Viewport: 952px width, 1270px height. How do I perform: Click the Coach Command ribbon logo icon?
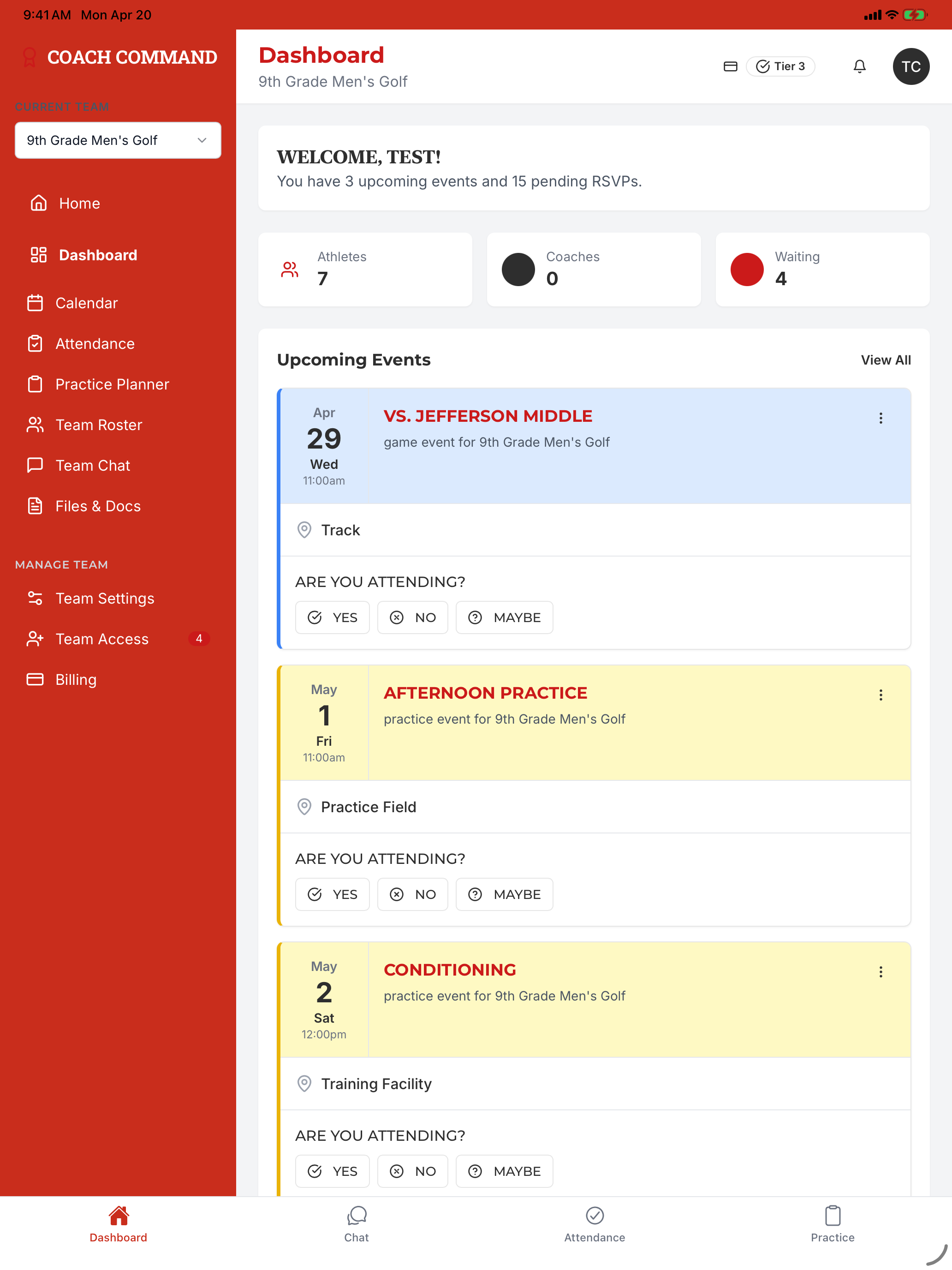click(29, 57)
